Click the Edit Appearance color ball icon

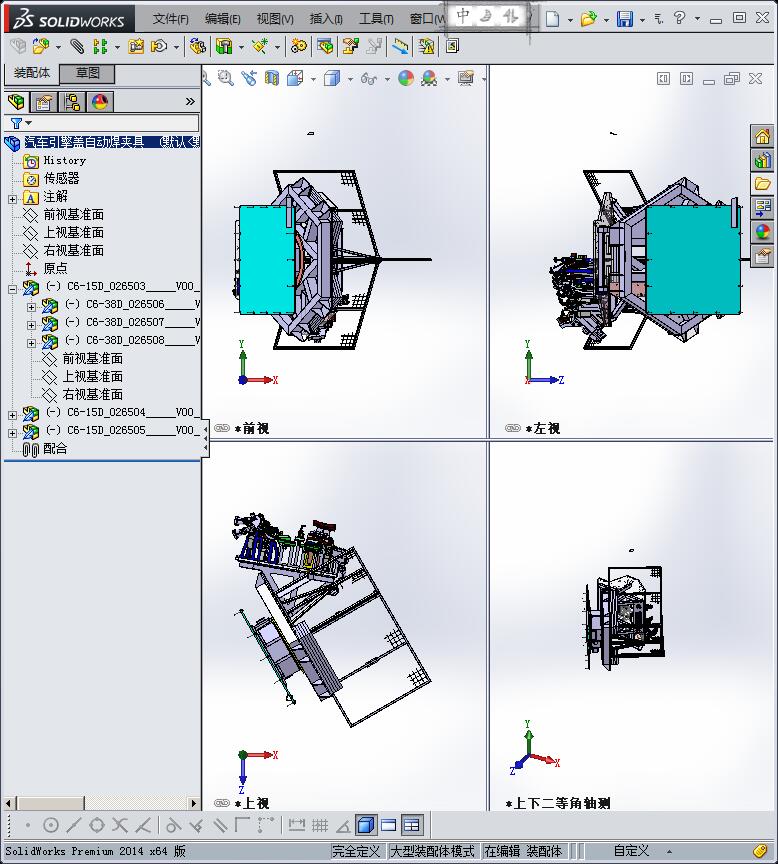point(406,78)
